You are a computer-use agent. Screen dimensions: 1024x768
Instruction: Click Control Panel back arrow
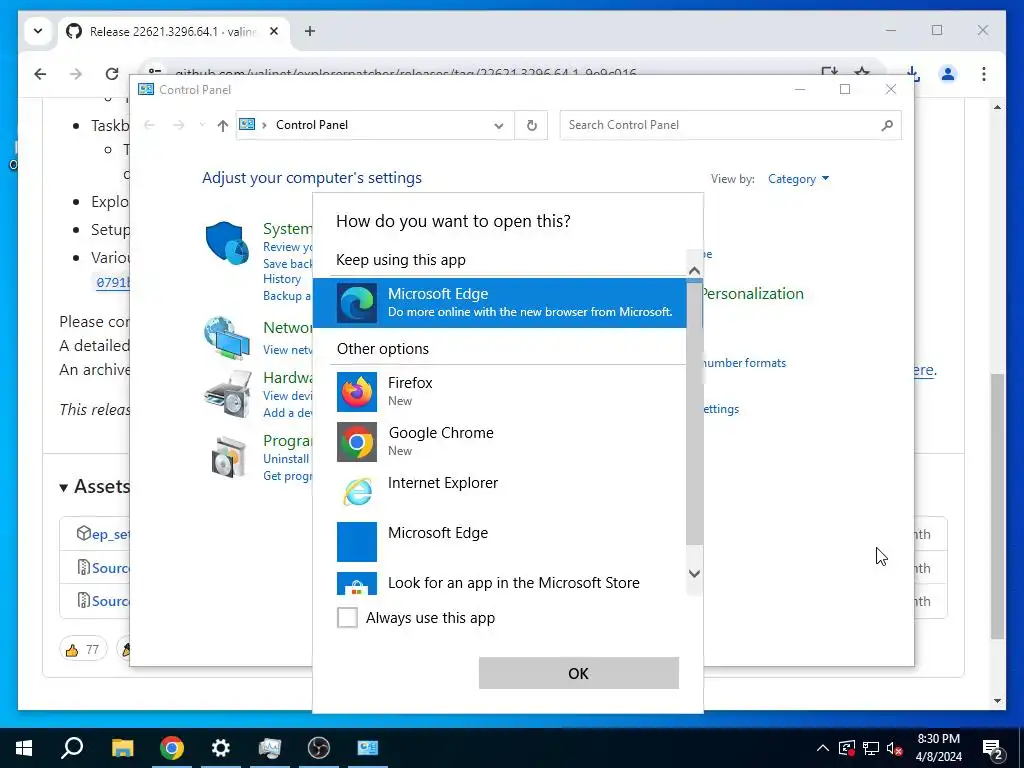click(150, 125)
